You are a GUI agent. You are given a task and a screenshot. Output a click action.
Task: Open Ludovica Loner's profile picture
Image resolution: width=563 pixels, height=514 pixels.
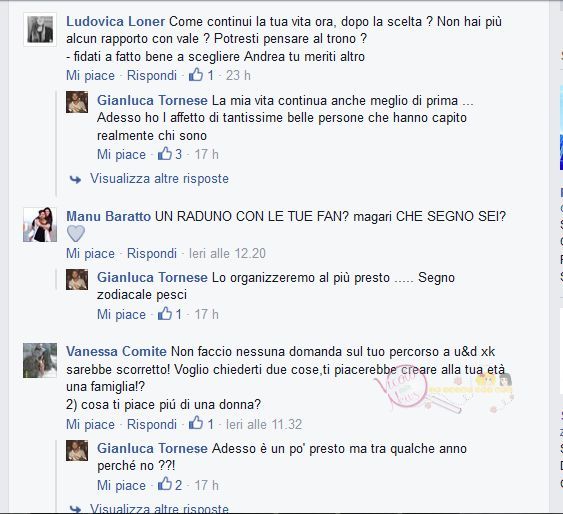click(40, 30)
